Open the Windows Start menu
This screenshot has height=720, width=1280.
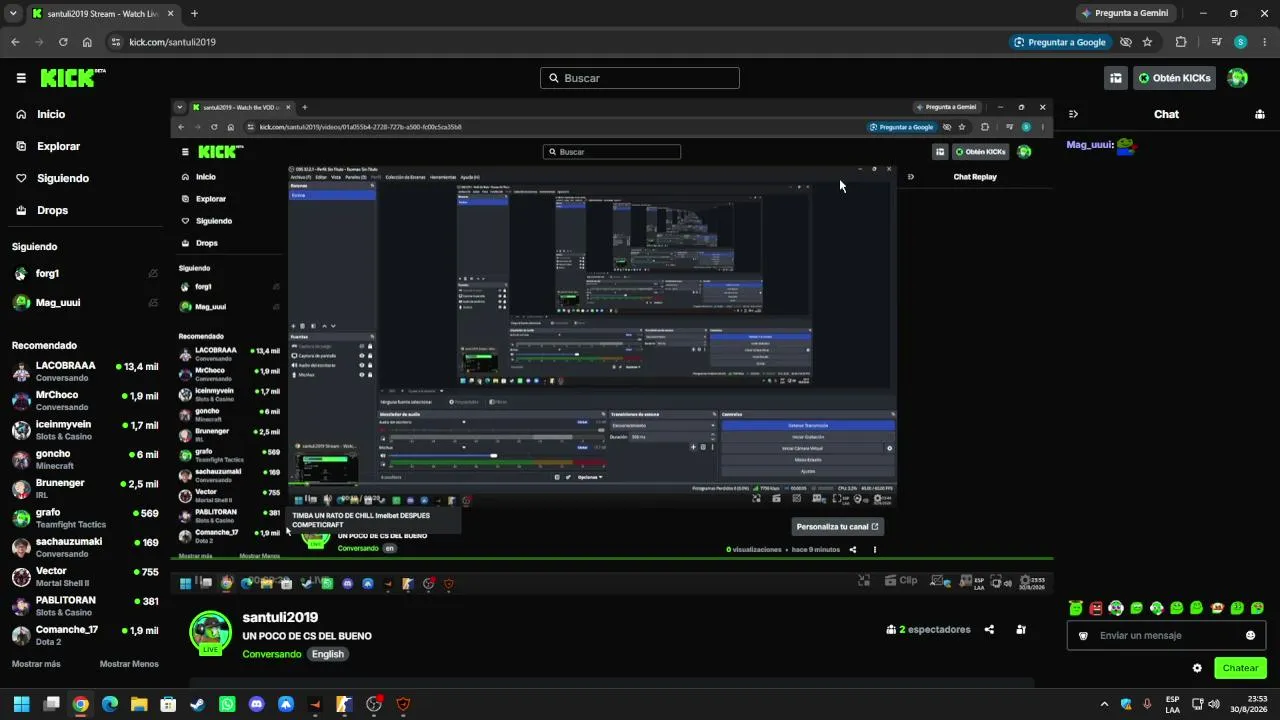[x=21, y=704]
